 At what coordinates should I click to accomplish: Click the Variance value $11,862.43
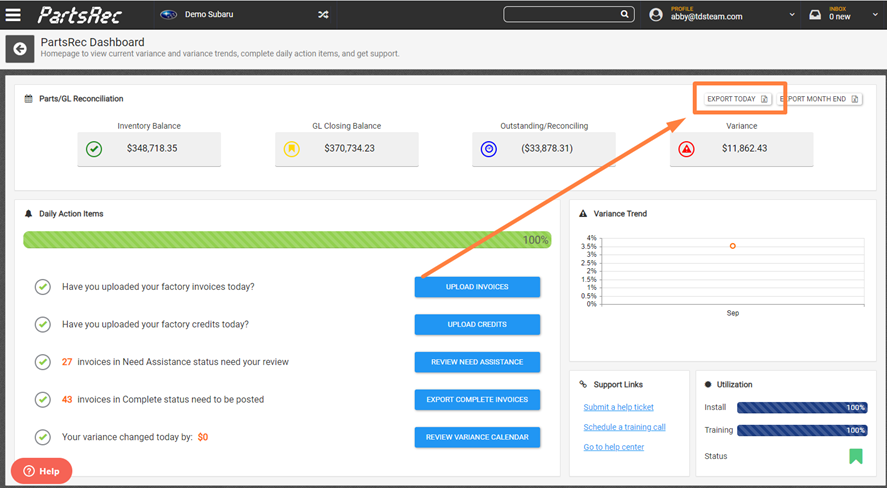point(744,148)
